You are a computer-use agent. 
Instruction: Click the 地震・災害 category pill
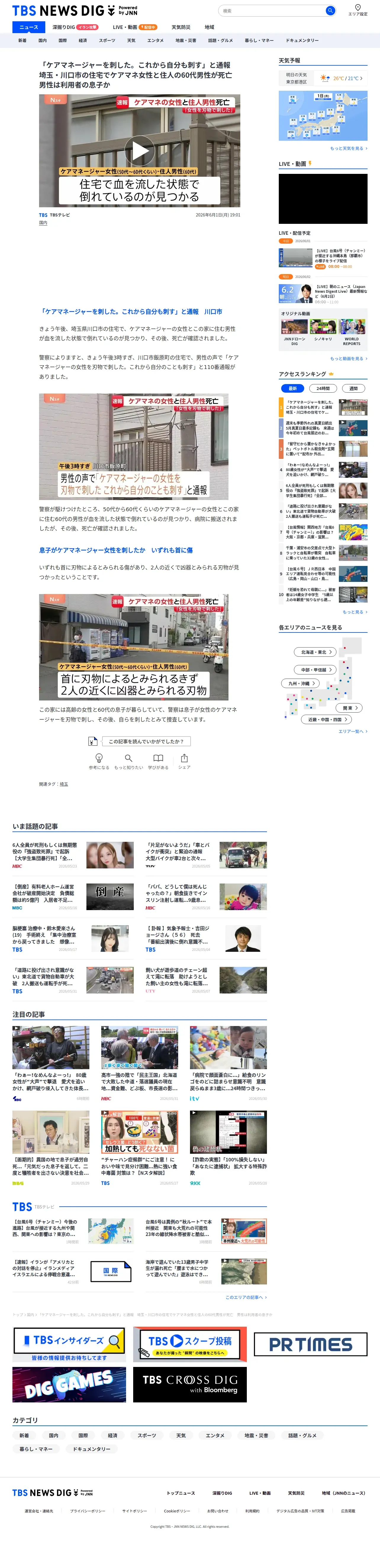click(256, 1435)
